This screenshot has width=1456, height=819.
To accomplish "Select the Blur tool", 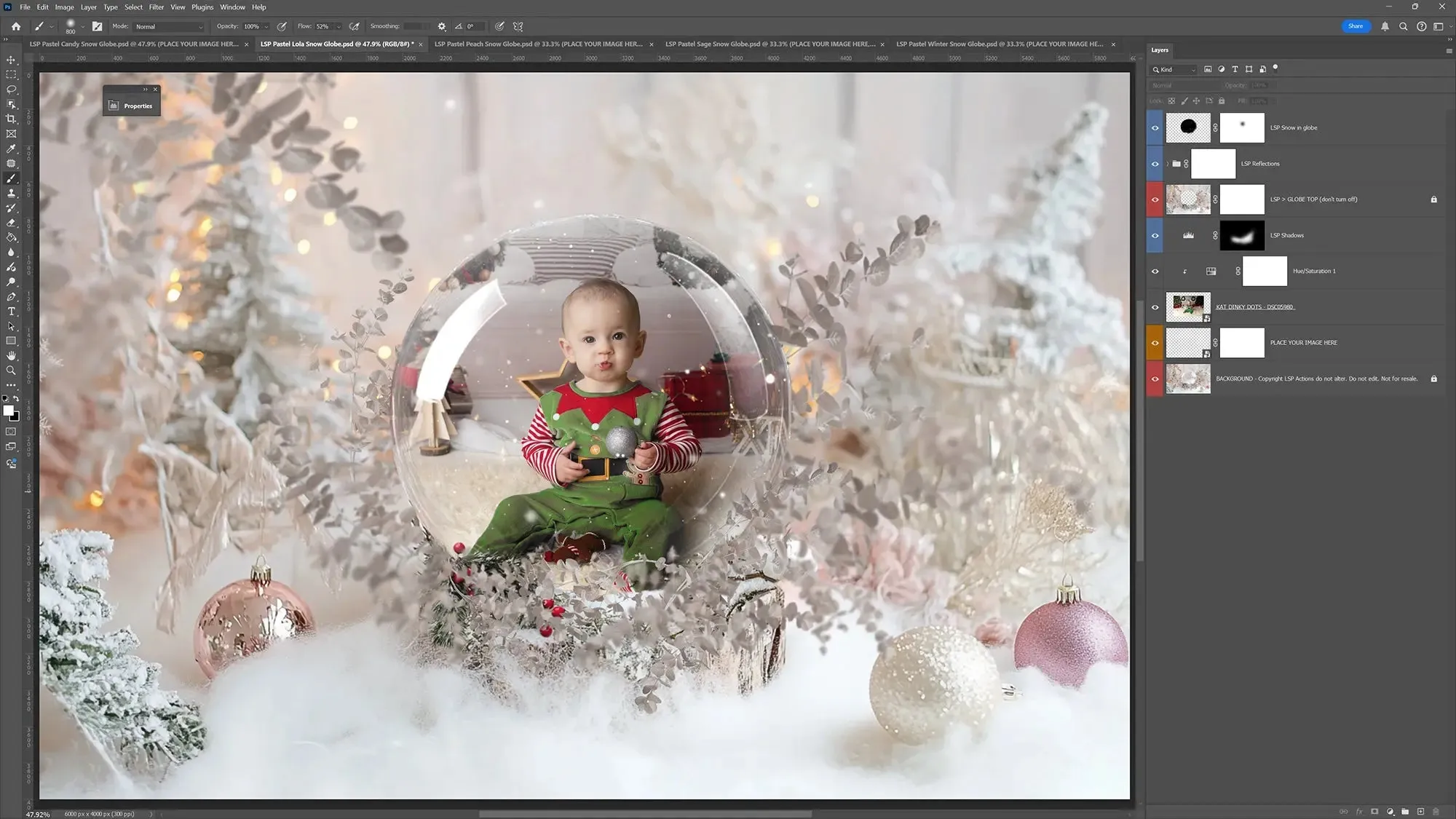I will click(x=11, y=252).
